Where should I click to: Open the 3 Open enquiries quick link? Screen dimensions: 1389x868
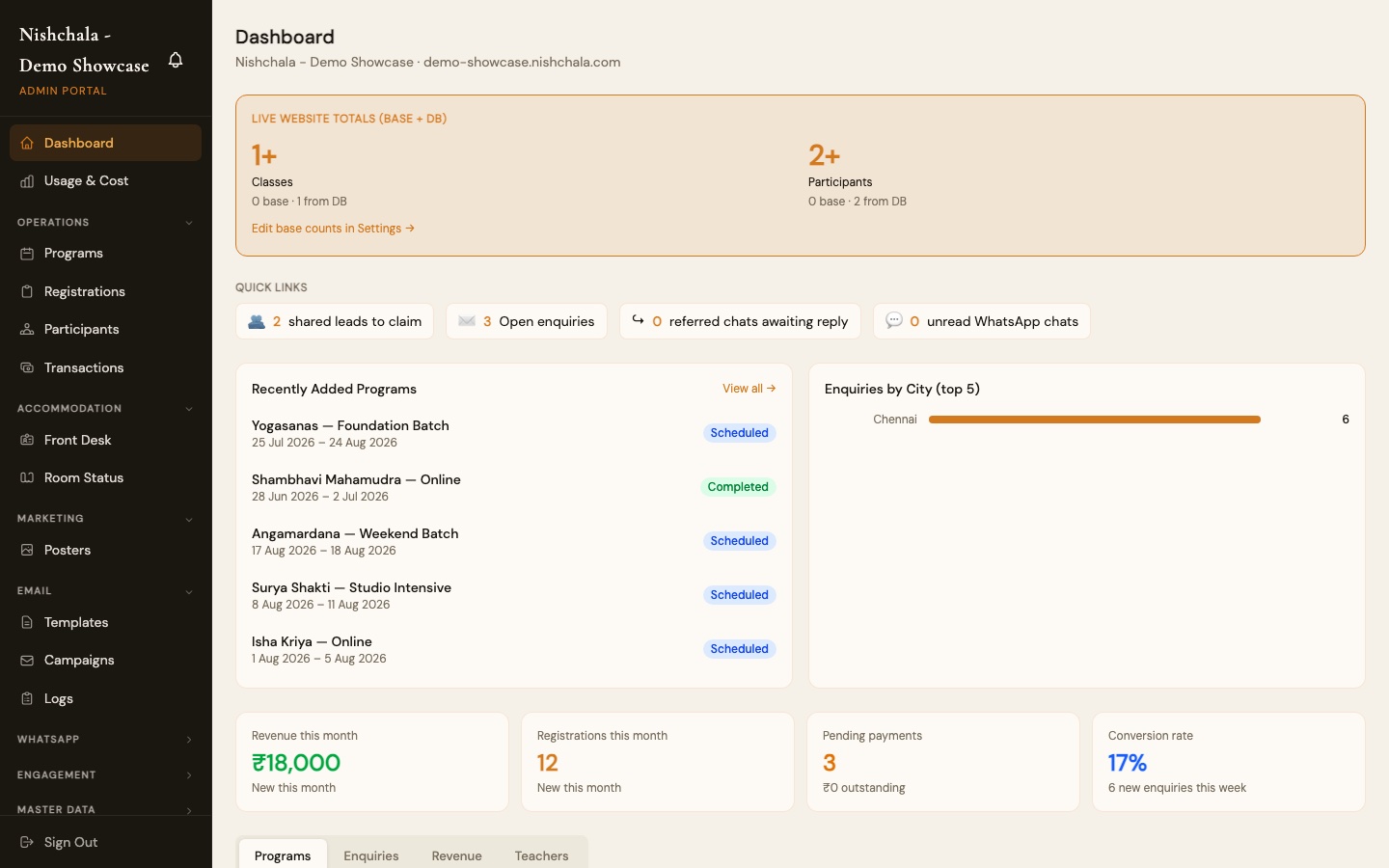pos(527,321)
